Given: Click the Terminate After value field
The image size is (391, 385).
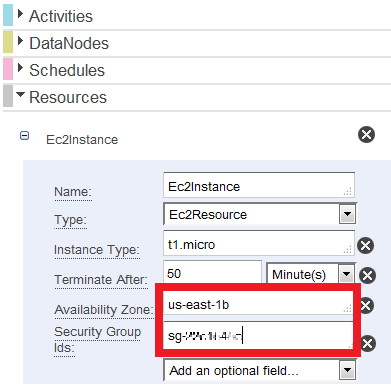Looking at the screenshot, I should (212, 272).
